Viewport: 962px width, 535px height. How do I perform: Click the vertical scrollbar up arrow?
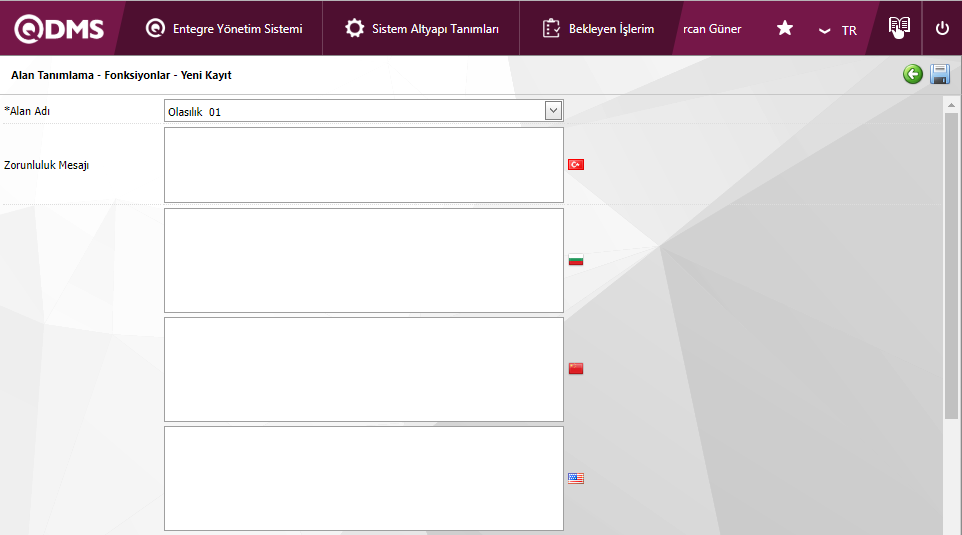(951, 104)
